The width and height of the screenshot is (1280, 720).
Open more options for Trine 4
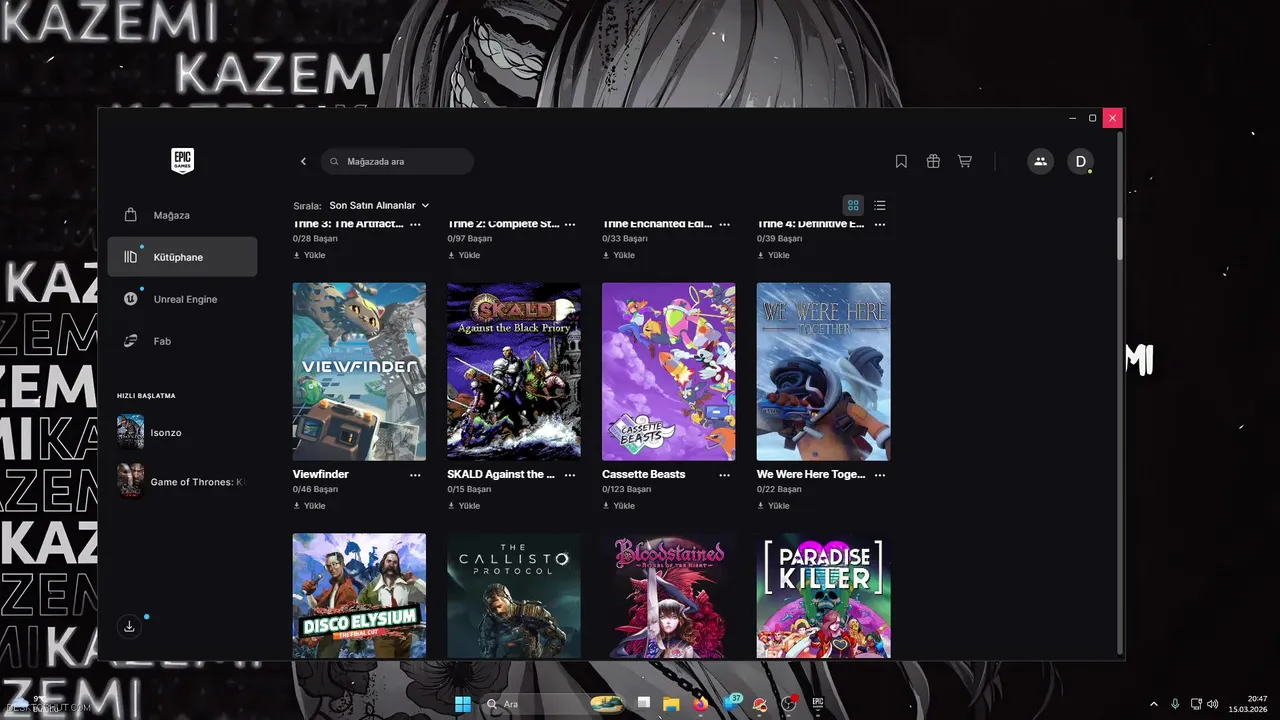tap(880, 225)
